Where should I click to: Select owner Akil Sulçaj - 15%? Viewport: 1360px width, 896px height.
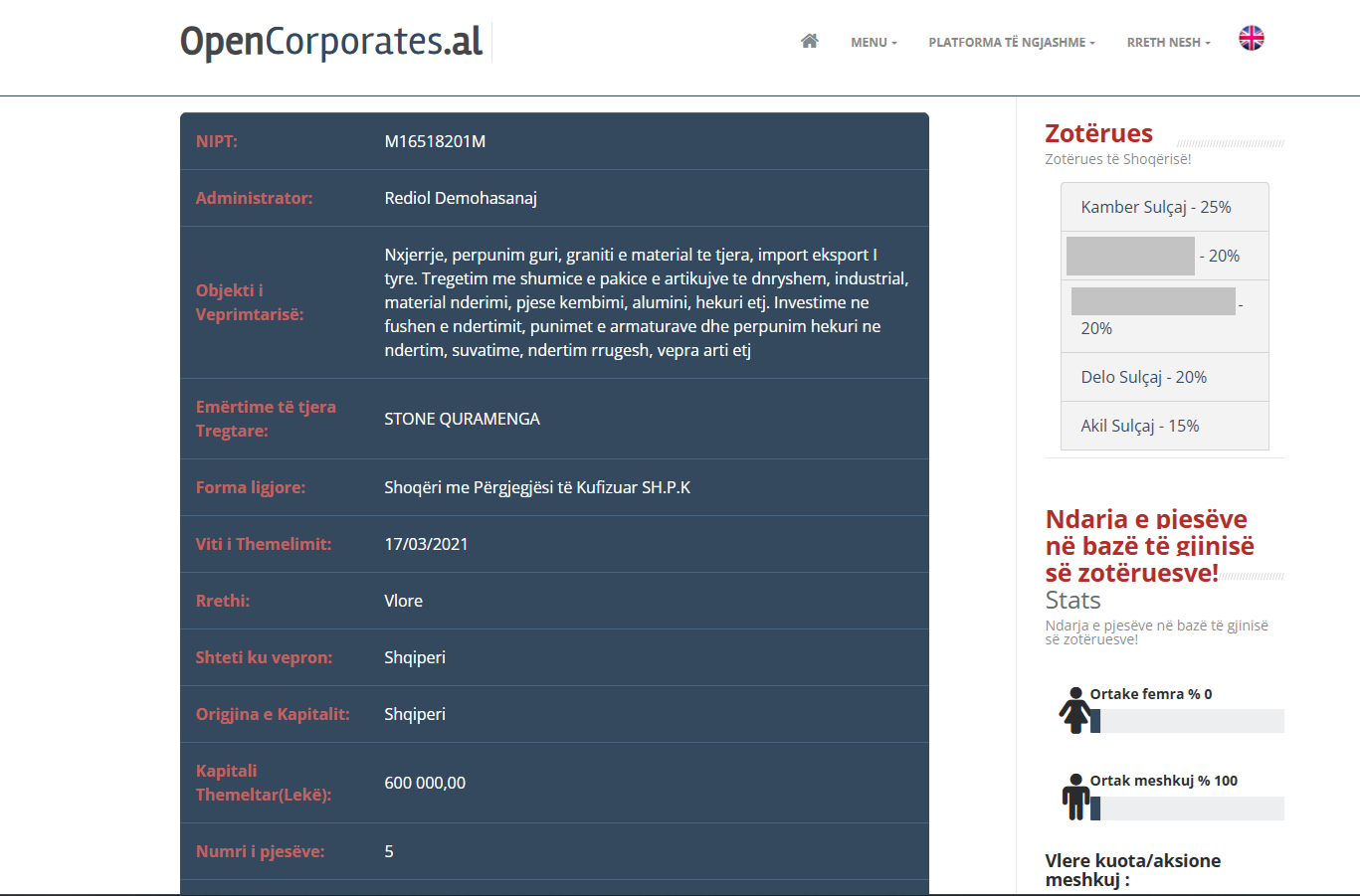(x=1139, y=426)
